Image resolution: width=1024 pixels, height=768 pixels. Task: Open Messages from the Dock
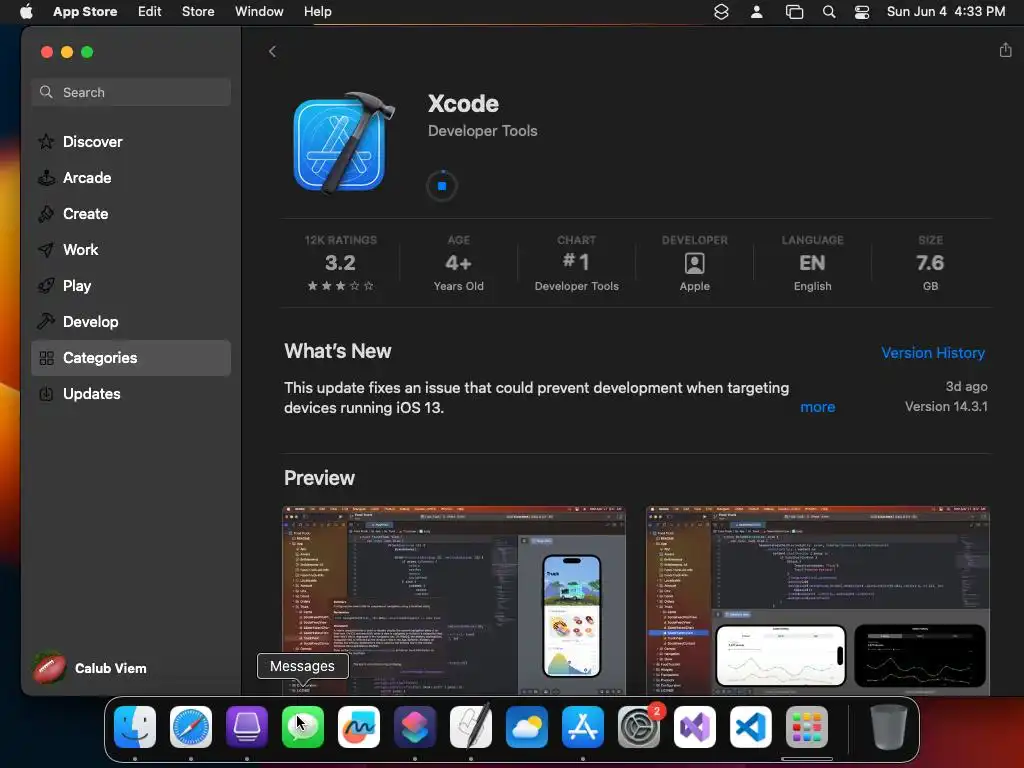click(303, 727)
